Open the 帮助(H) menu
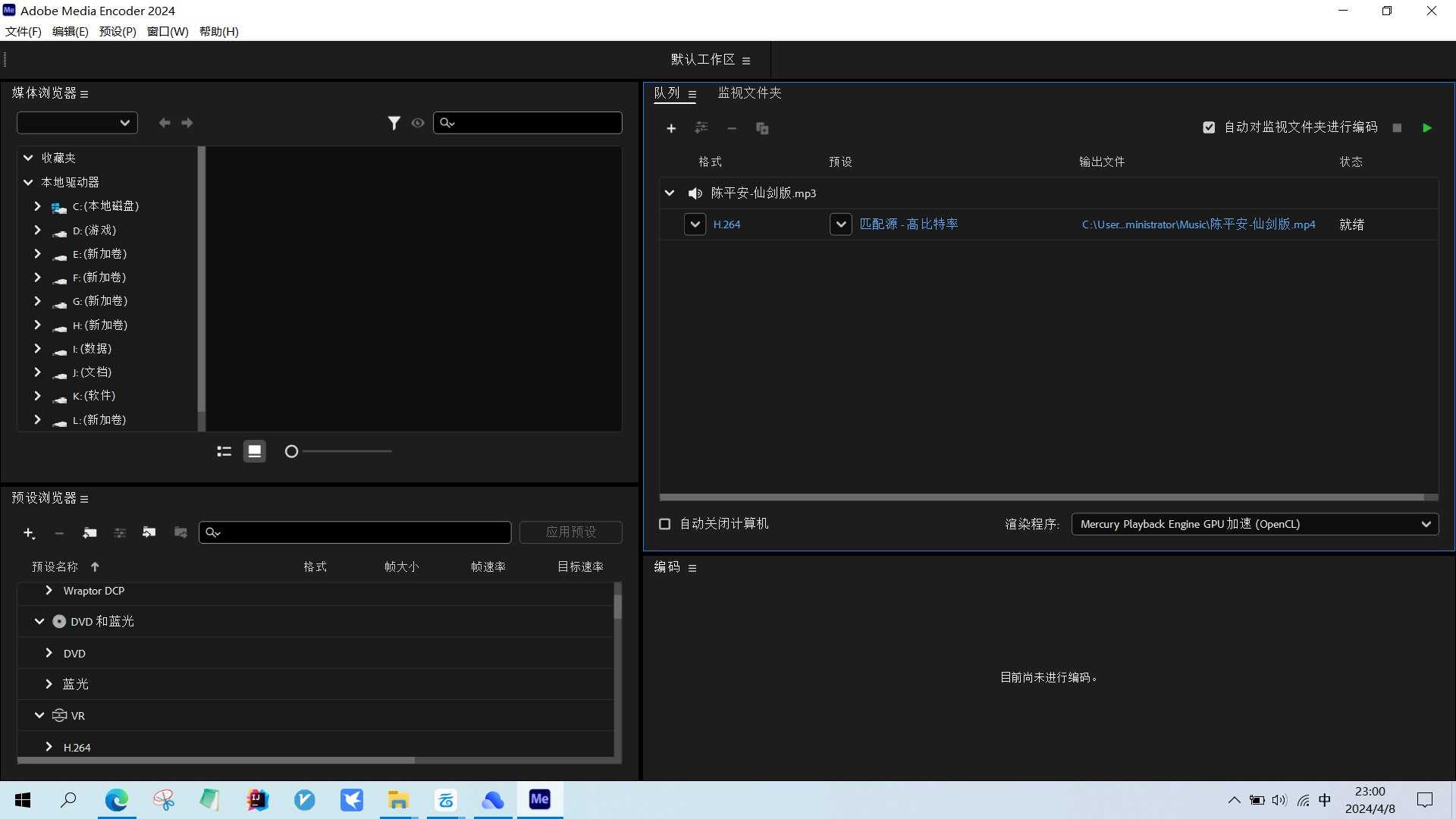This screenshot has height=819, width=1456. [x=219, y=31]
